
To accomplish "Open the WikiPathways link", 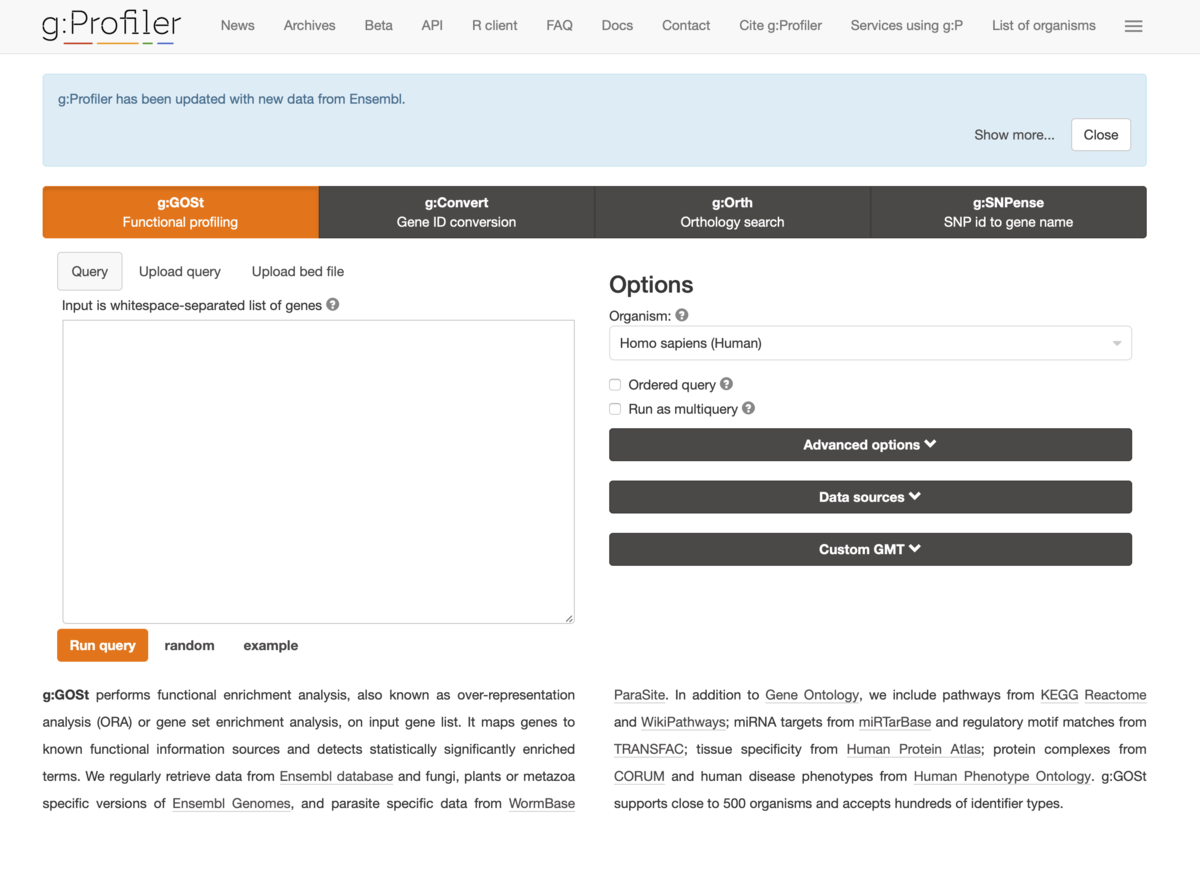I will (x=683, y=722).
